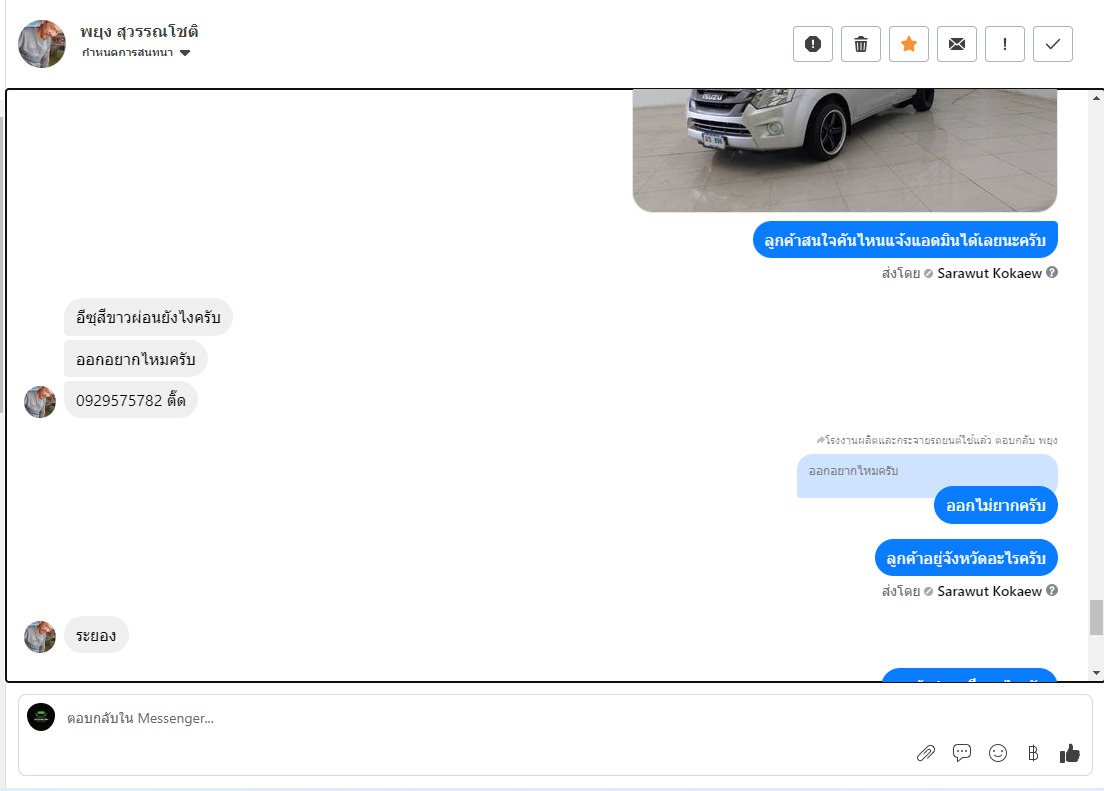
Task: Open saved replies speech bubble icon
Action: 961,753
